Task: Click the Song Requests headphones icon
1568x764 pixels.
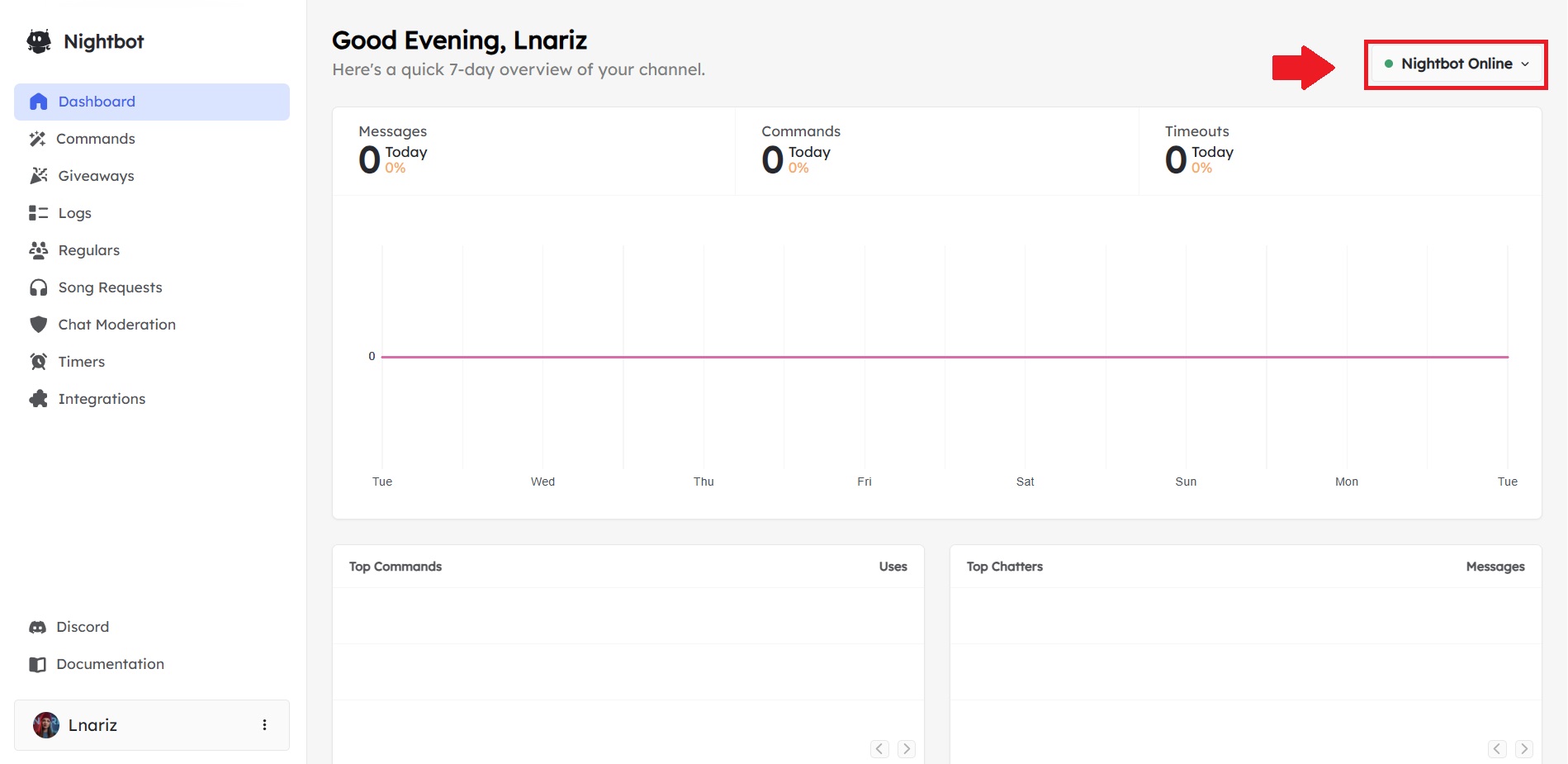Action: click(38, 287)
